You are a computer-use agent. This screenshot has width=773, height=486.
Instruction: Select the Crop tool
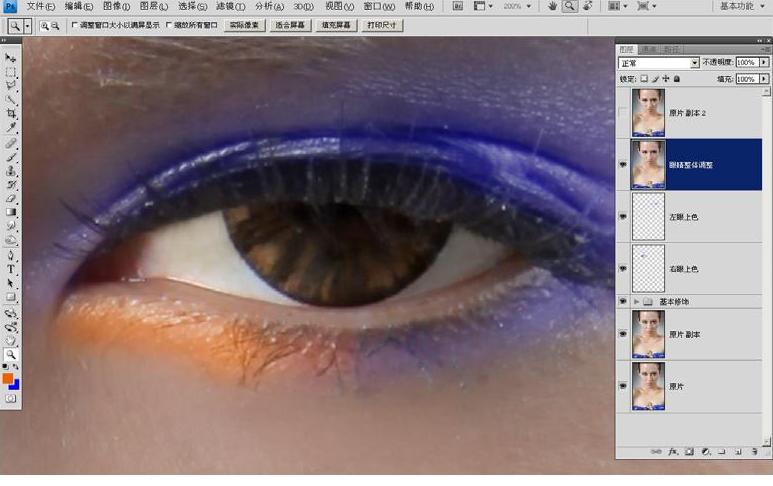point(10,113)
